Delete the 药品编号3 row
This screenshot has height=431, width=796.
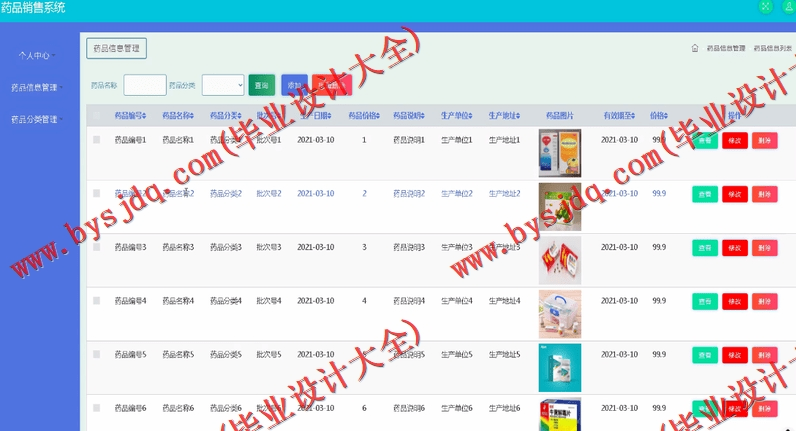pyautogui.click(x=765, y=248)
